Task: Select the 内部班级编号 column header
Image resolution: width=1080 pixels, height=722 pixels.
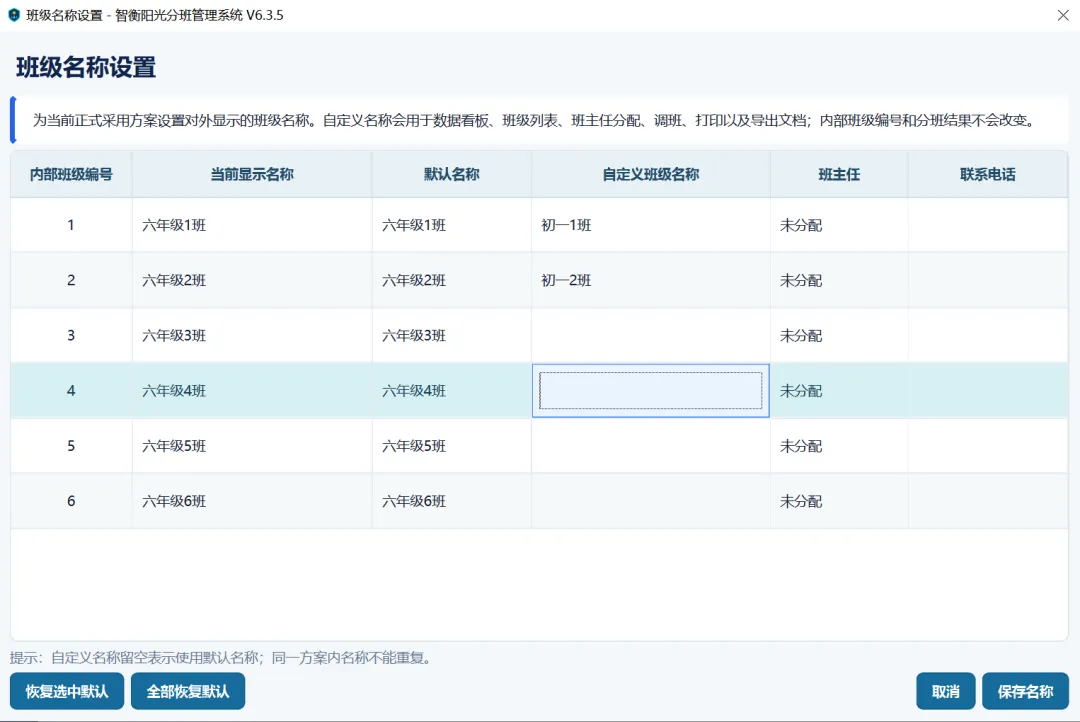Action: point(71,174)
